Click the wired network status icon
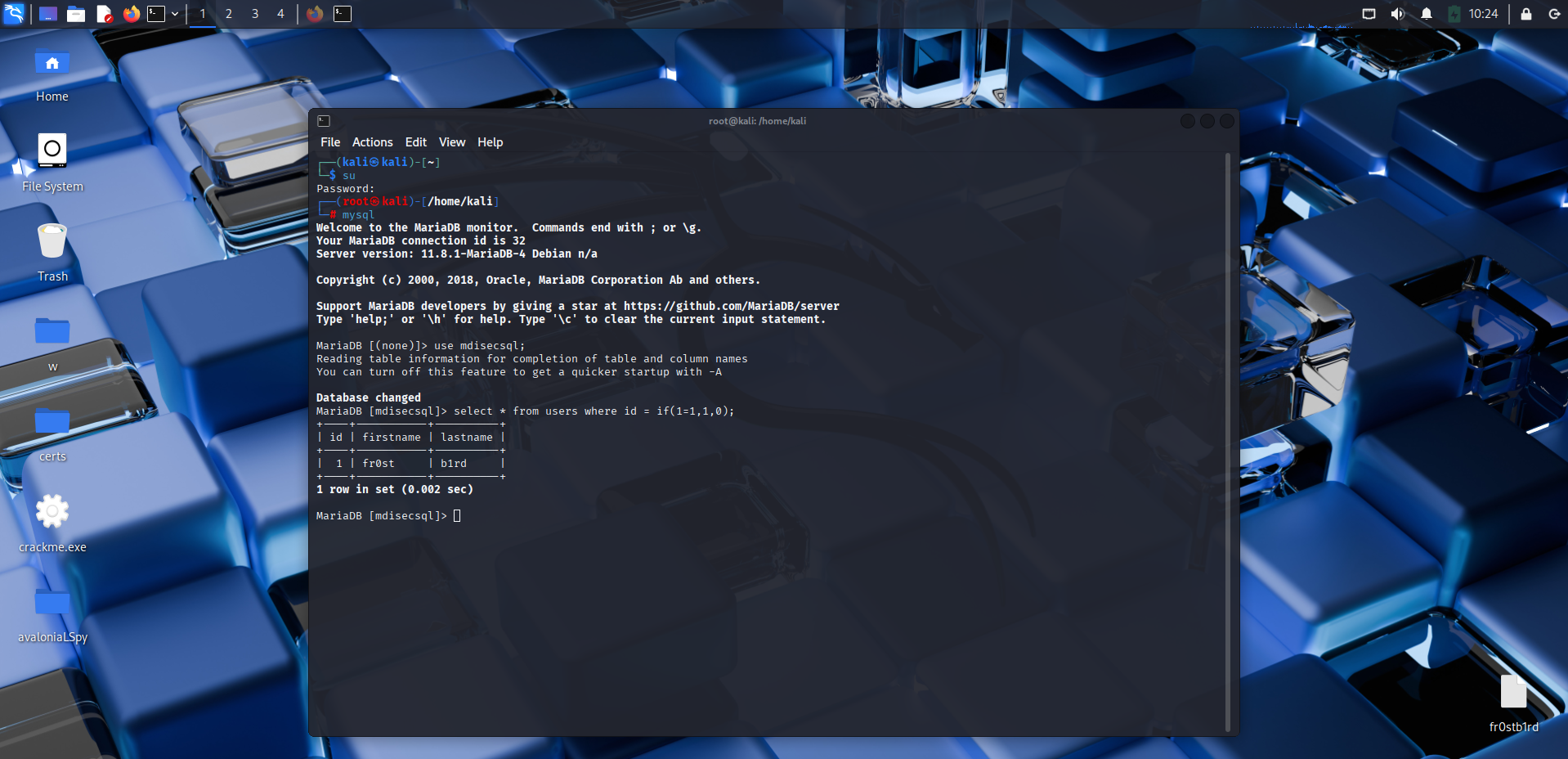Viewport: 1568px width, 759px height. [1369, 14]
